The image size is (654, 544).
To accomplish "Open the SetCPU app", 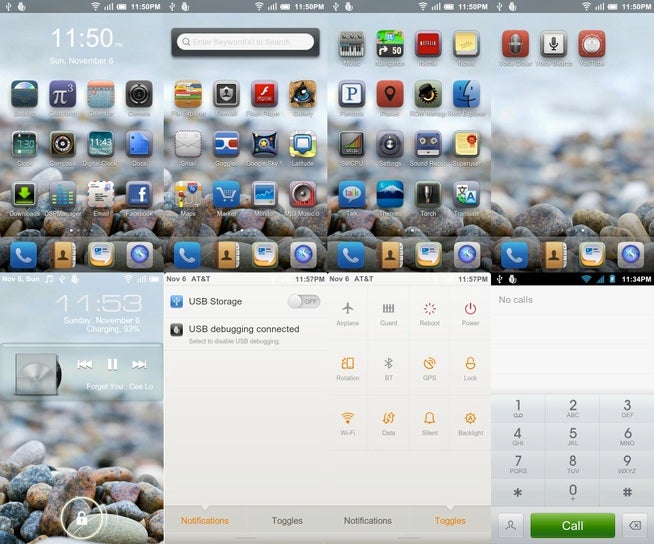I will 352,144.
